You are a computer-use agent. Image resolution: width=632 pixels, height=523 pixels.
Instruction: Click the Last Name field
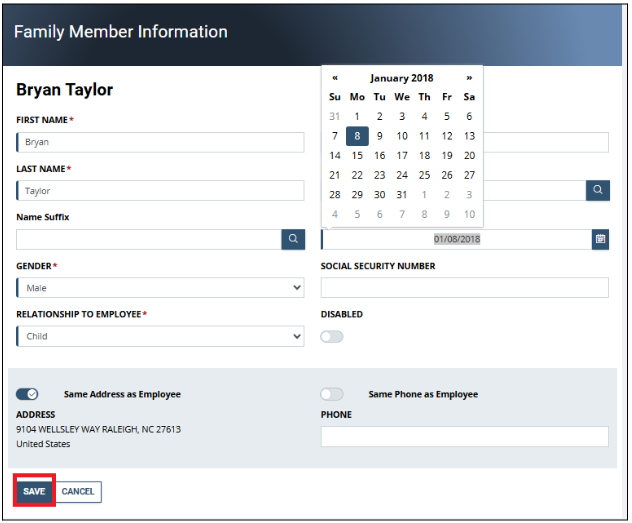tap(160, 191)
